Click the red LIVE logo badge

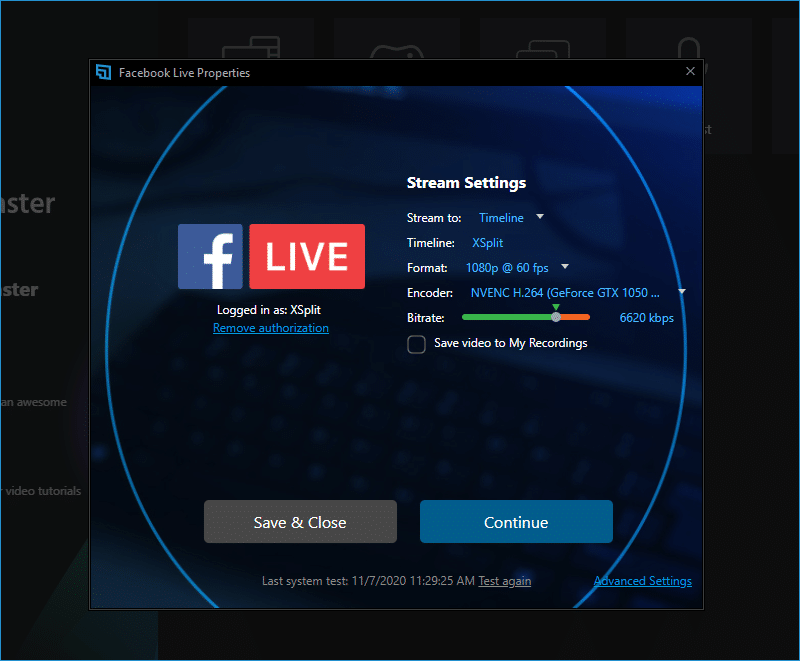tap(307, 257)
